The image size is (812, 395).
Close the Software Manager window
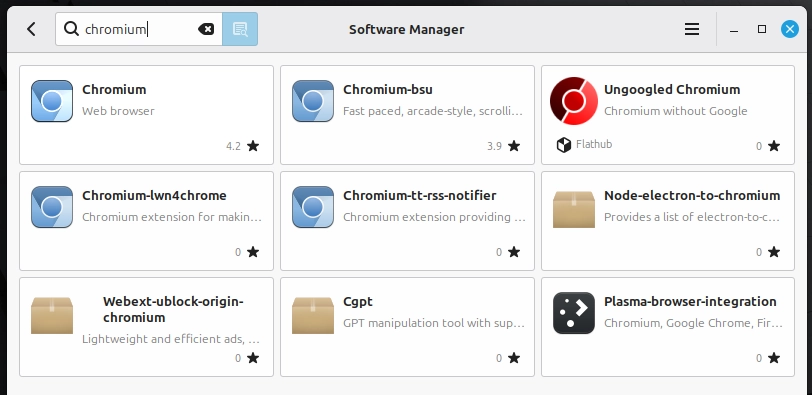[790, 29]
